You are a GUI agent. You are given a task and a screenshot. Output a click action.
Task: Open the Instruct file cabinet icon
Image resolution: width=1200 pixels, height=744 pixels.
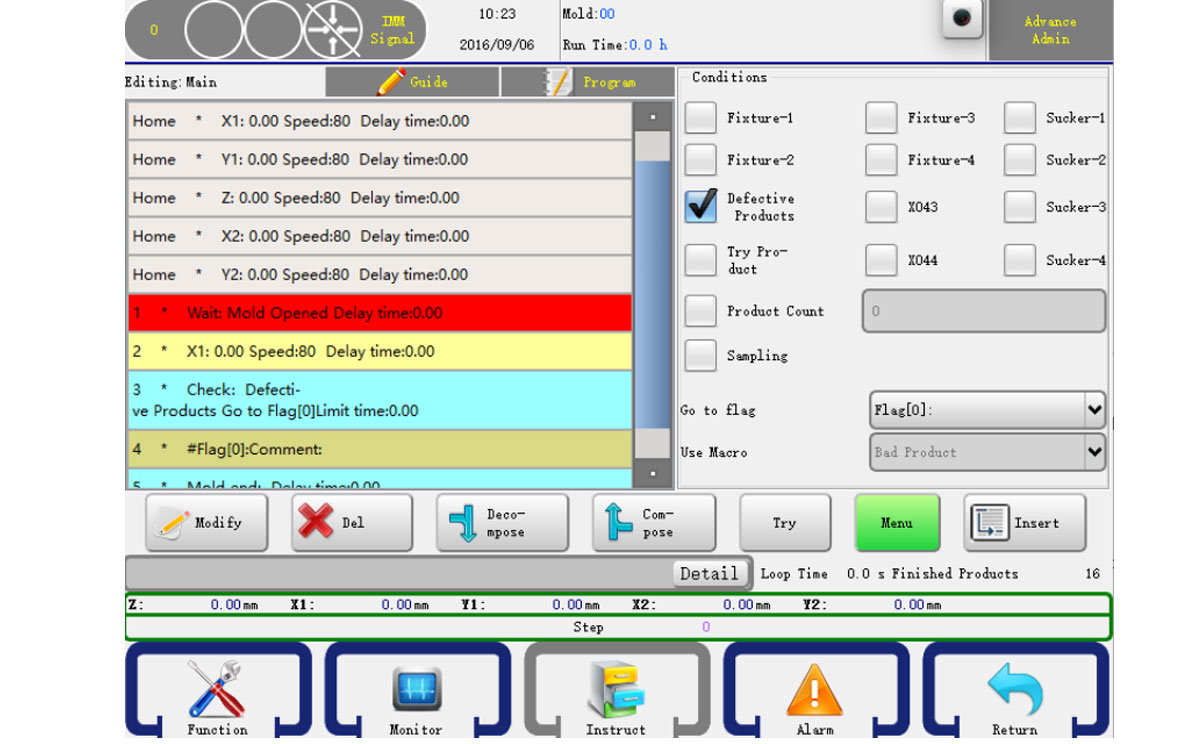616,689
